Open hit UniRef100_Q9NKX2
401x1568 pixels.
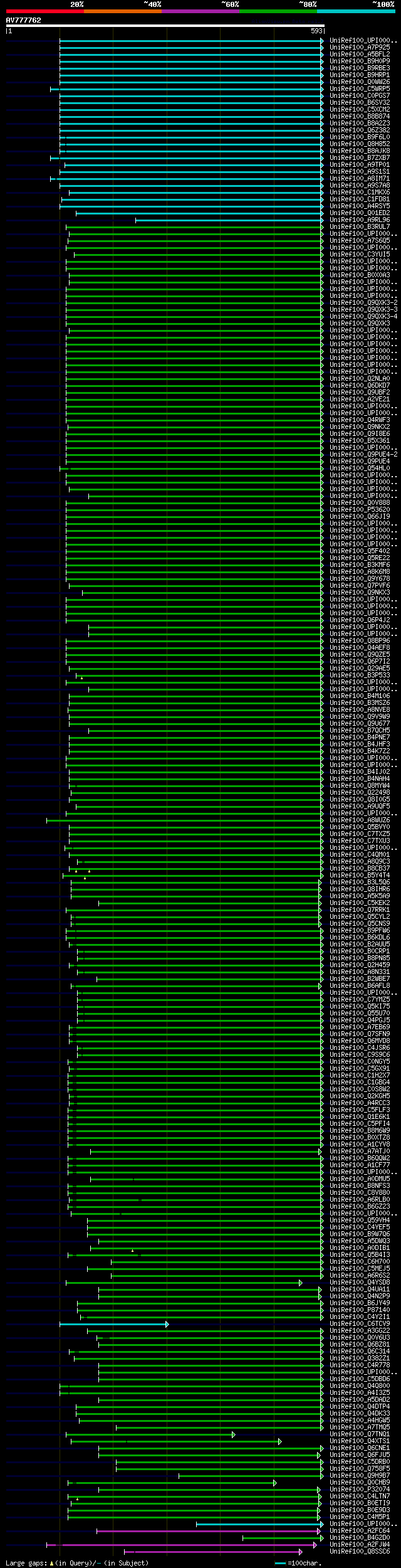pos(360,426)
